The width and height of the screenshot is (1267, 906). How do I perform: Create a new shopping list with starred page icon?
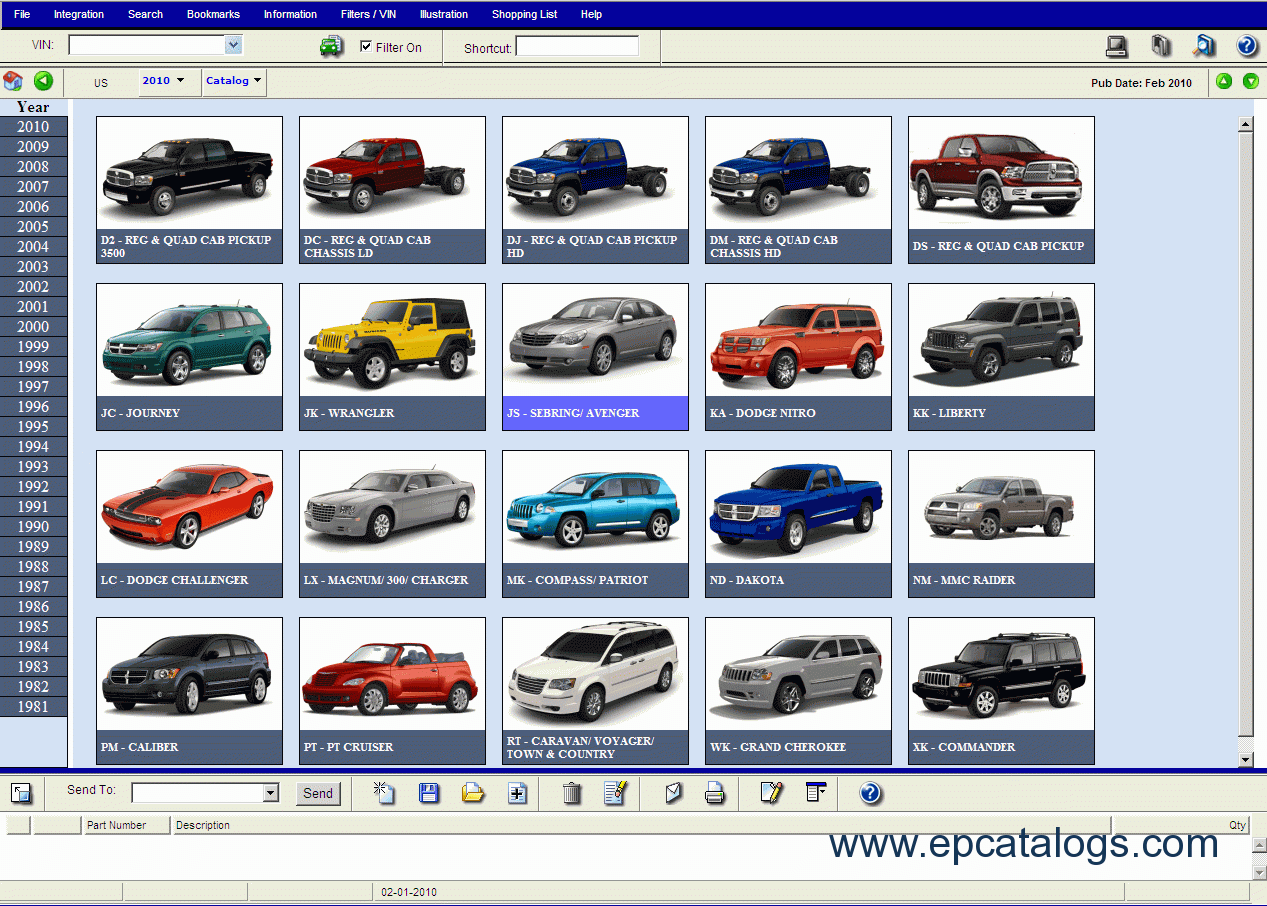[x=384, y=793]
